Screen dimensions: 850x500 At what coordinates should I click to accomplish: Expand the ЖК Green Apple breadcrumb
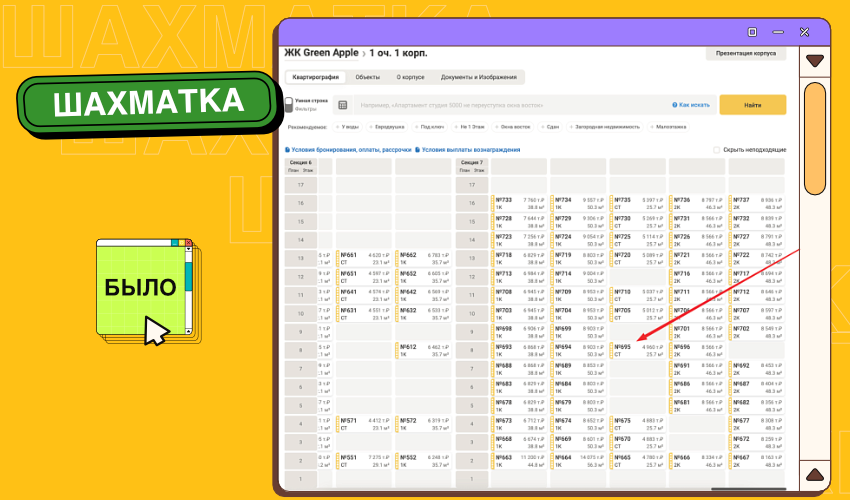tap(323, 52)
